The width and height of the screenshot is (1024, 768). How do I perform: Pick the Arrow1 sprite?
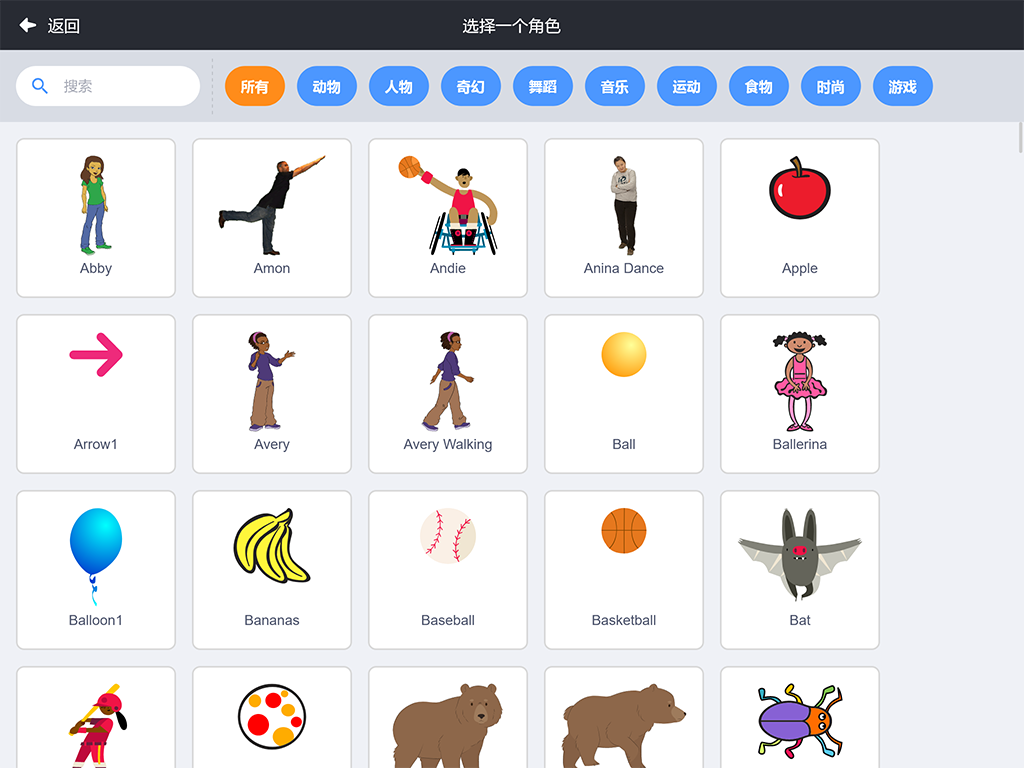[96, 394]
